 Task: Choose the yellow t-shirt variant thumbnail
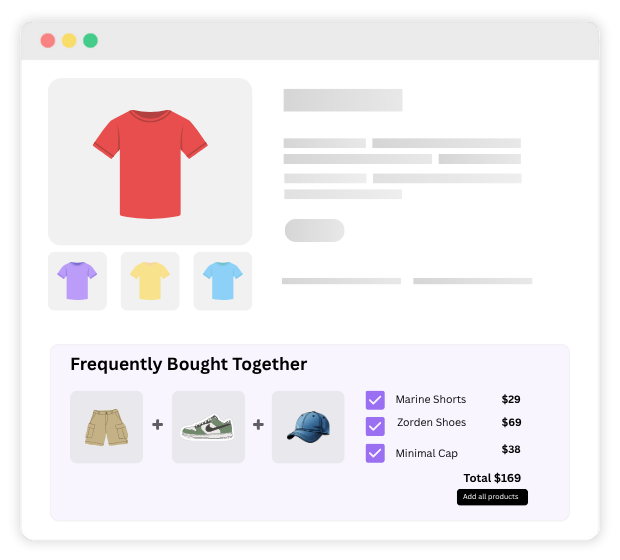coord(150,281)
